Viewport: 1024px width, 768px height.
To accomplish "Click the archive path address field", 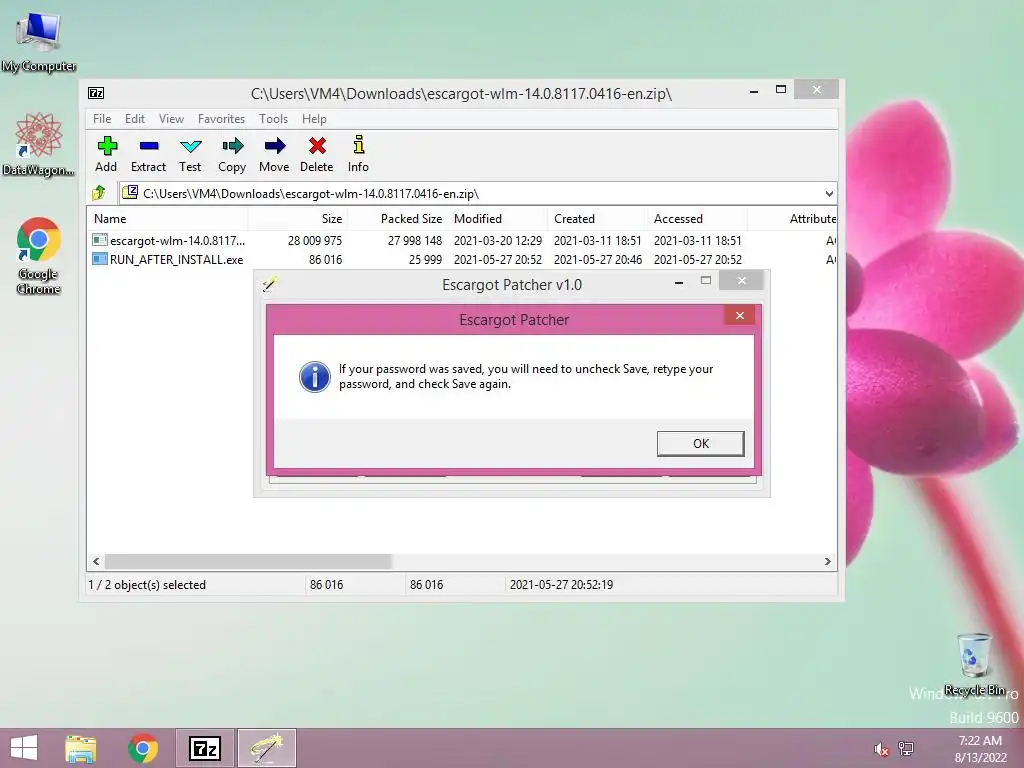I will [477, 193].
